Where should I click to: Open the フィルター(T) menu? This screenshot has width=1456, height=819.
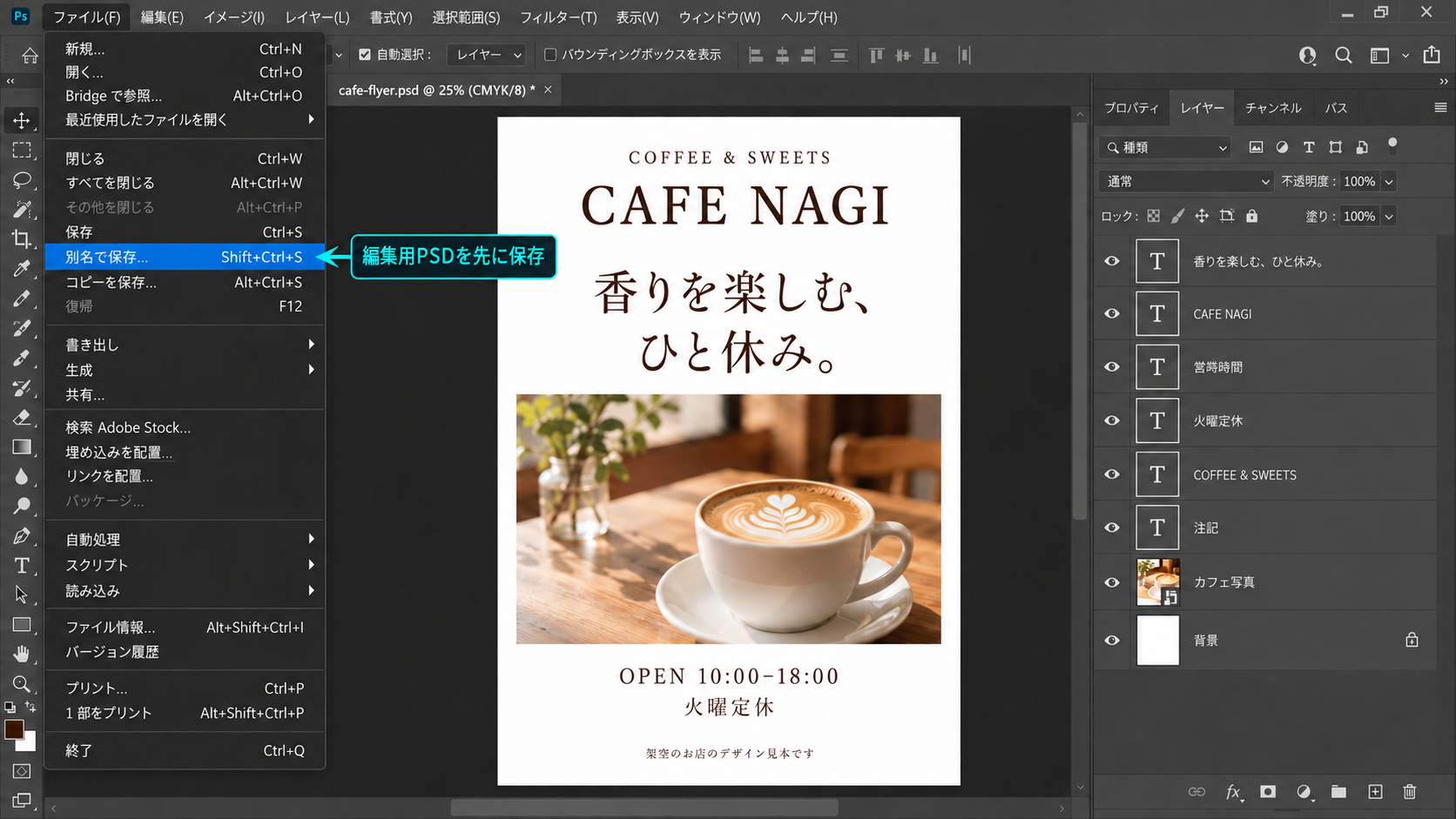pos(558,17)
